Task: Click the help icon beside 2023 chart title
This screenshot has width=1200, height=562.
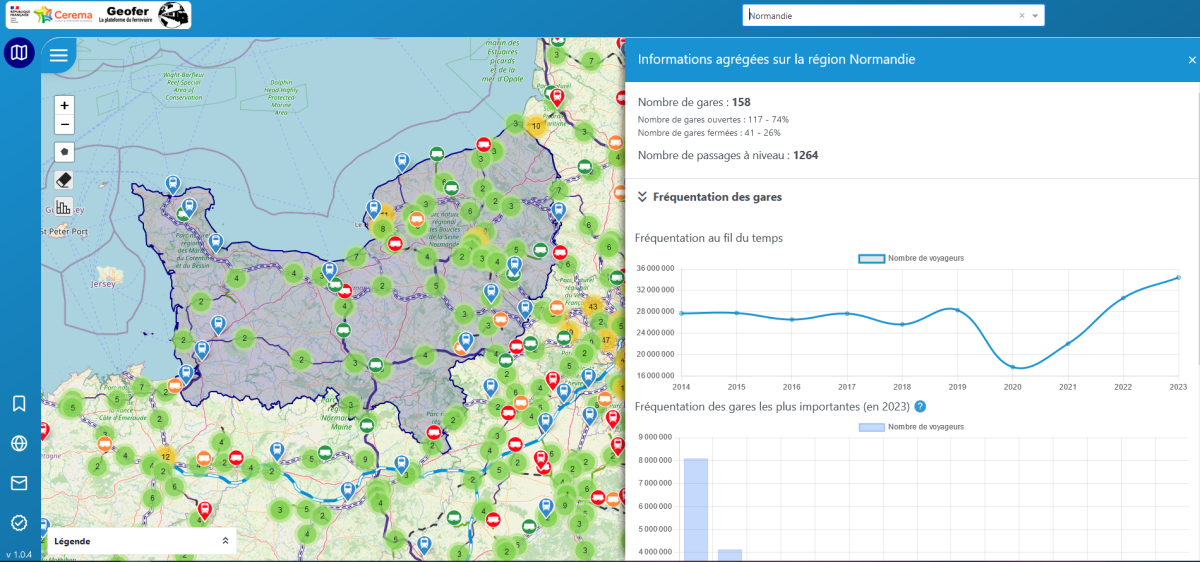Action: pyautogui.click(x=919, y=407)
